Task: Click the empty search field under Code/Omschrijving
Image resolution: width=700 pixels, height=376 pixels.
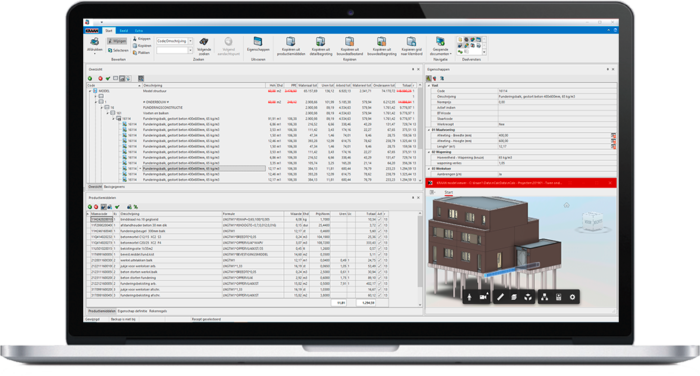Action: (172, 50)
